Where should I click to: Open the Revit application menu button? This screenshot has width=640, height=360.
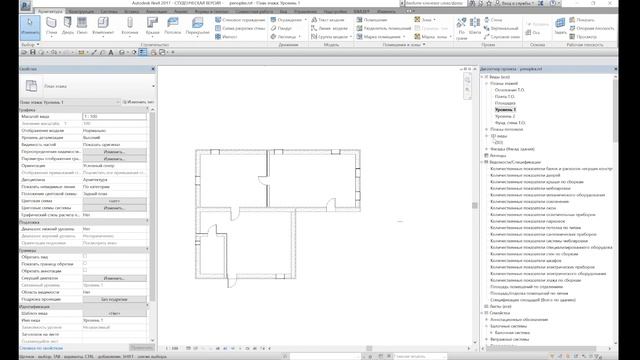click(26, 5)
